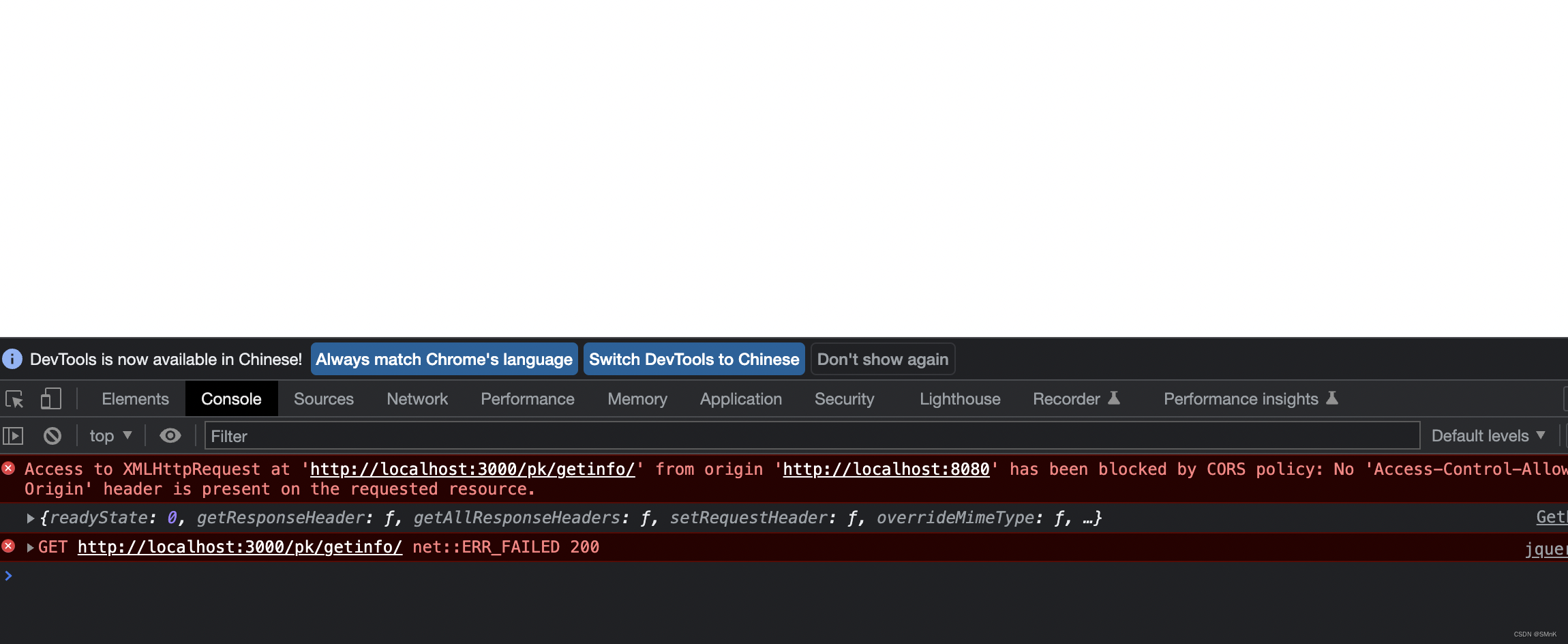Open the Lighthouse panel
This screenshot has width=1568, height=644.
959,398
